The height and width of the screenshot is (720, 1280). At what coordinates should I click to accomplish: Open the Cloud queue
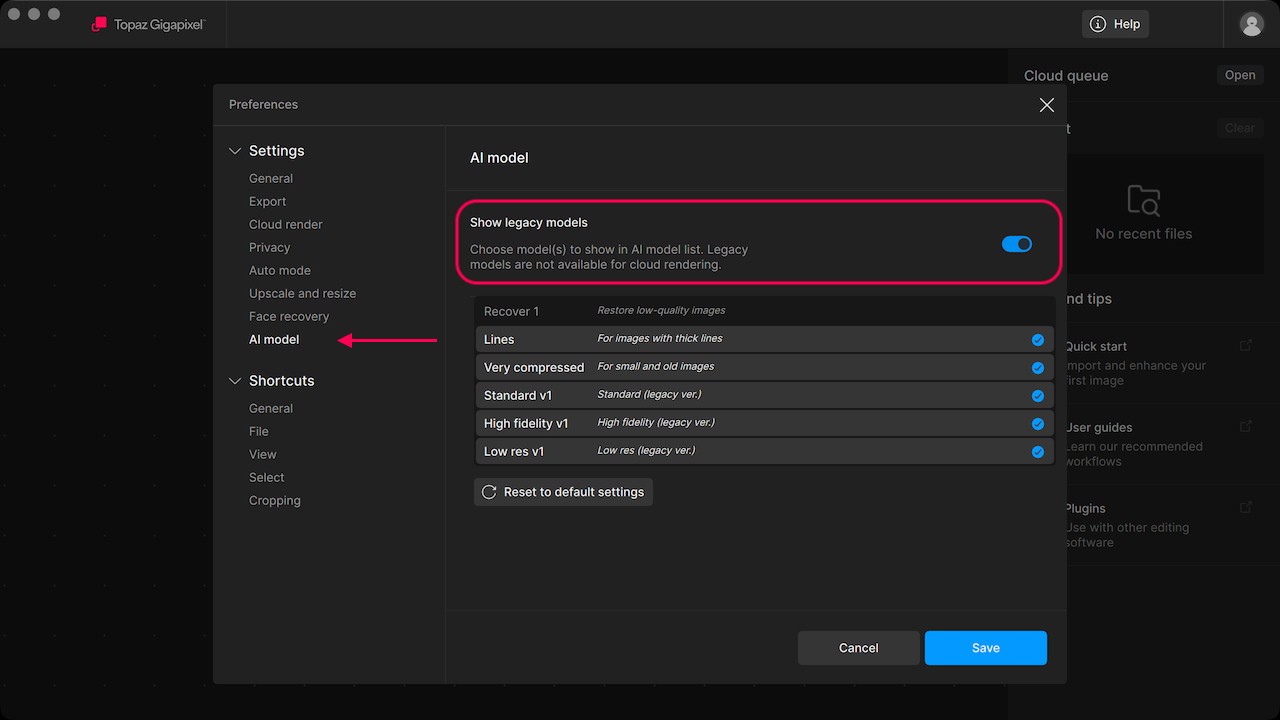pyautogui.click(x=1240, y=75)
